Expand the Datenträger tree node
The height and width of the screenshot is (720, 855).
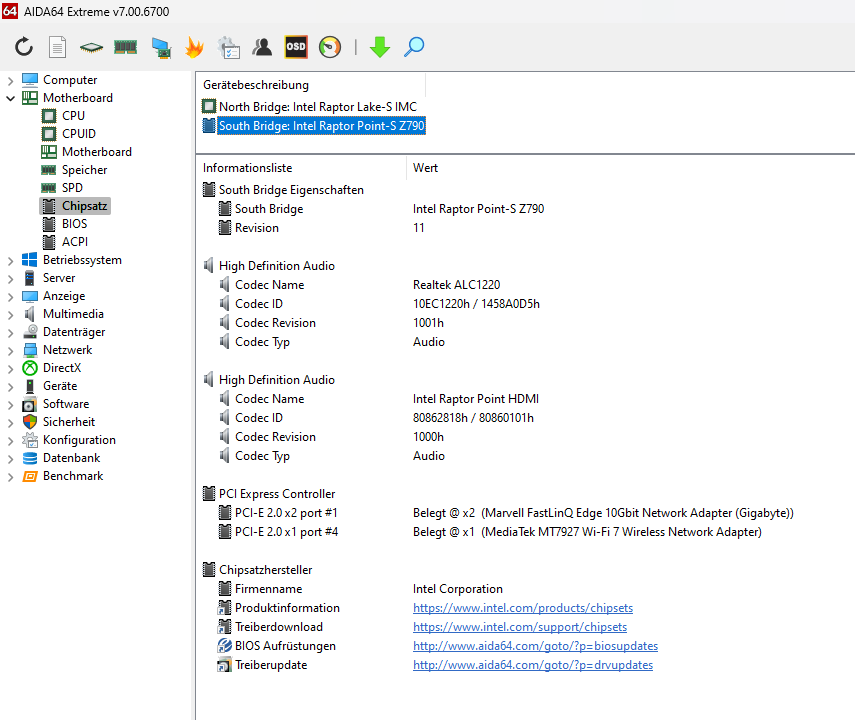[x=10, y=333]
